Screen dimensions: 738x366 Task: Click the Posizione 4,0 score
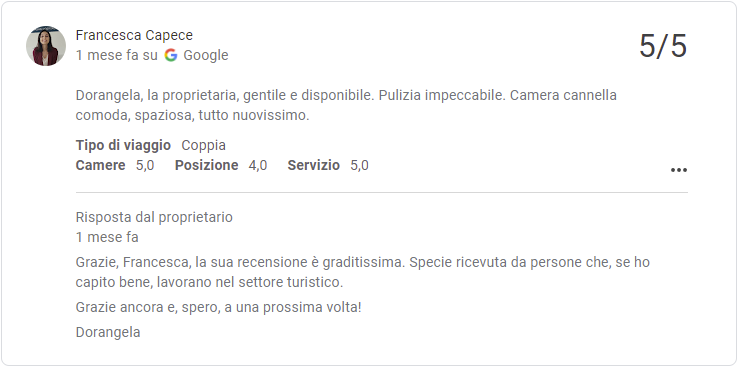258,166
